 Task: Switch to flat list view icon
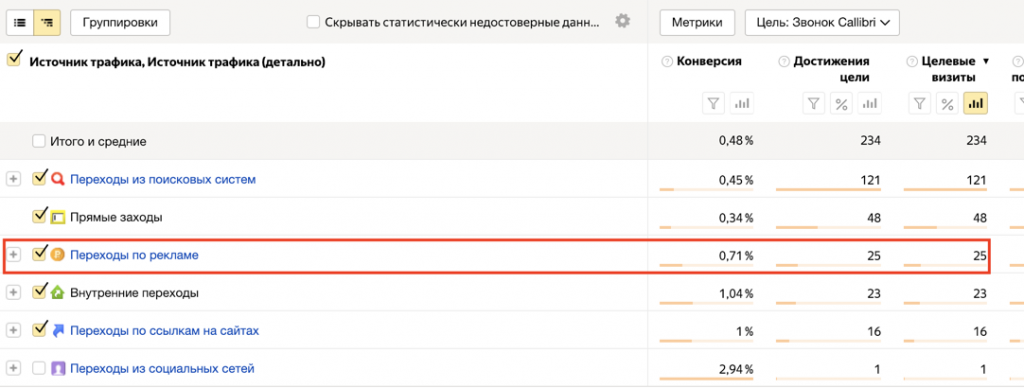pyautogui.click(x=20, y=22)
